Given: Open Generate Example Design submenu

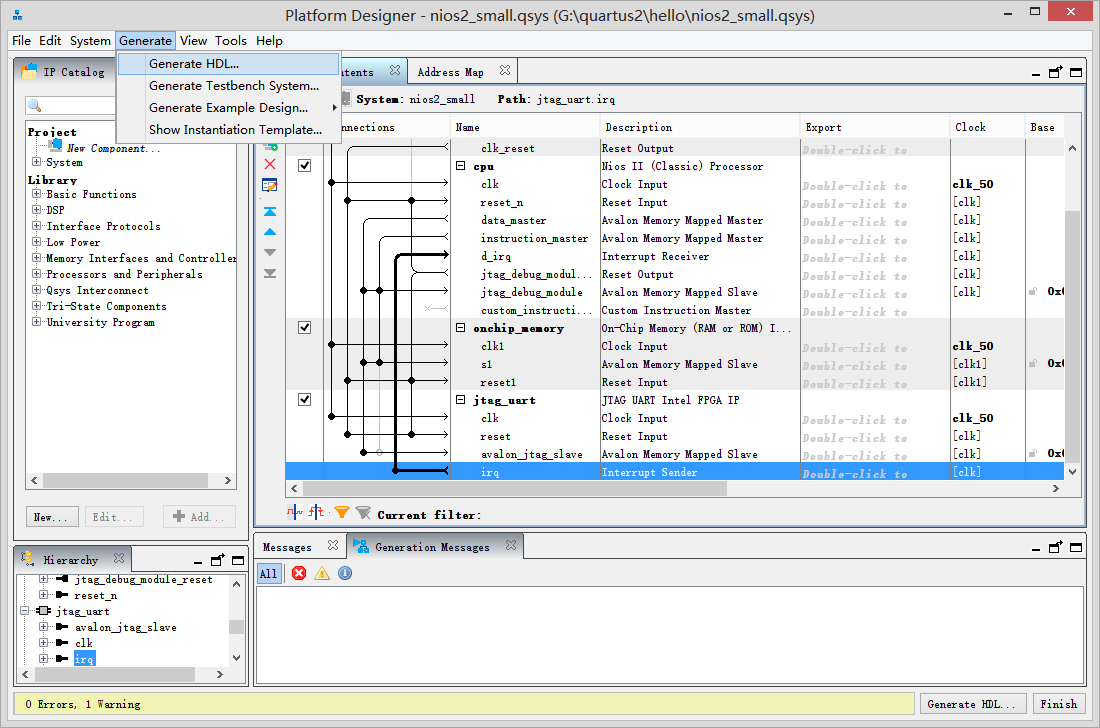Looking at the screenshot, I should coord(229,107).
